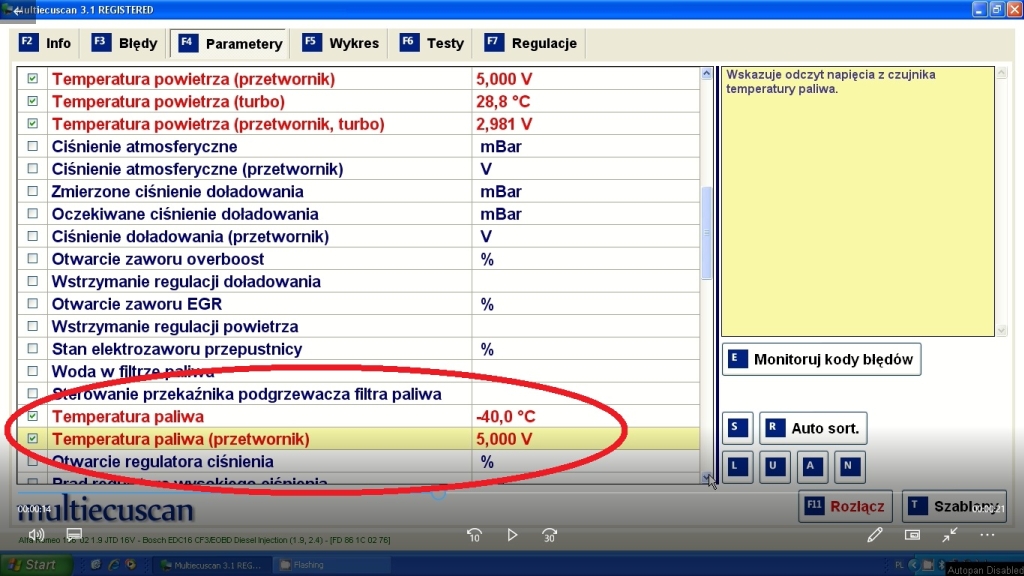Uncheck Temperatura powietrza (przetwornik) parameter

click(x=33, y=79)
